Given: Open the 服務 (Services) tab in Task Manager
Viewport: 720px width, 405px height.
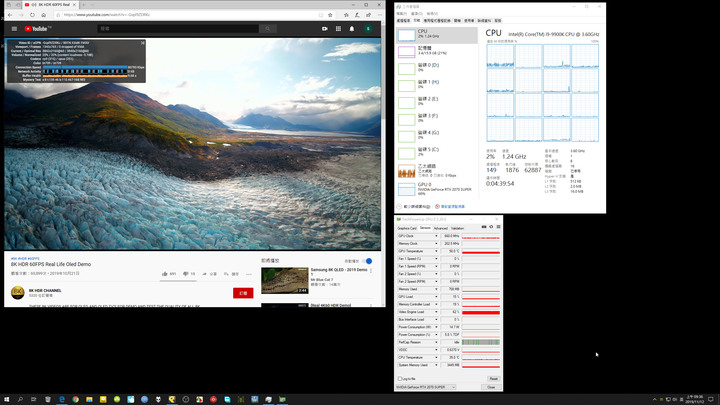Looking at the screenshot, I should (x=498, y=21).
